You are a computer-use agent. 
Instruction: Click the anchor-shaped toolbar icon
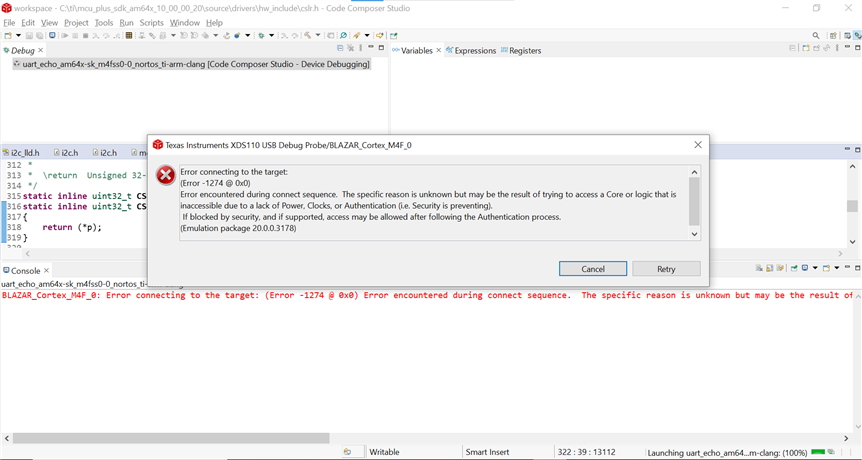(226, 35)
